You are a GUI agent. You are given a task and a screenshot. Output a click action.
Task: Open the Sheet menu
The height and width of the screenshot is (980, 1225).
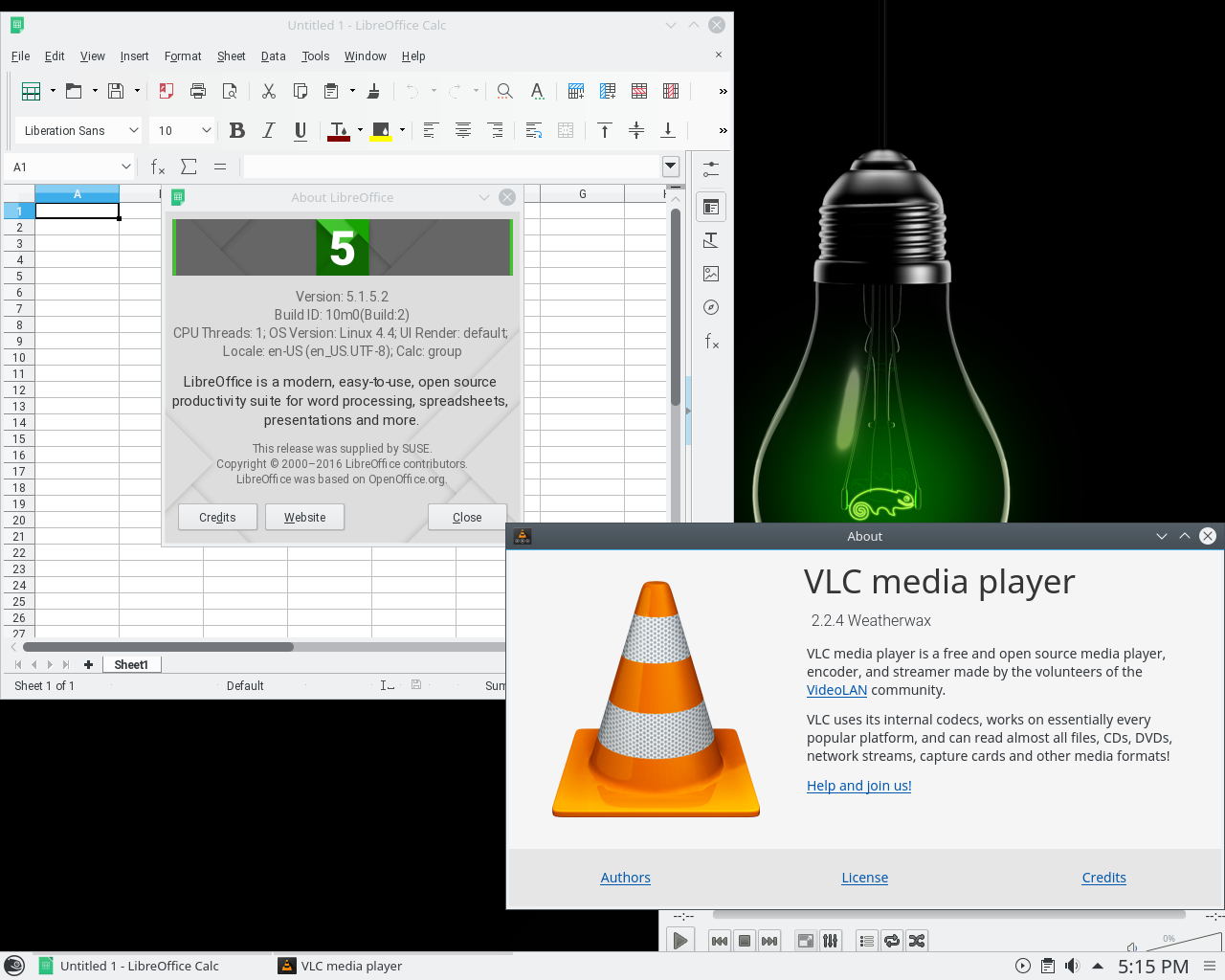(x=232, y=56)
